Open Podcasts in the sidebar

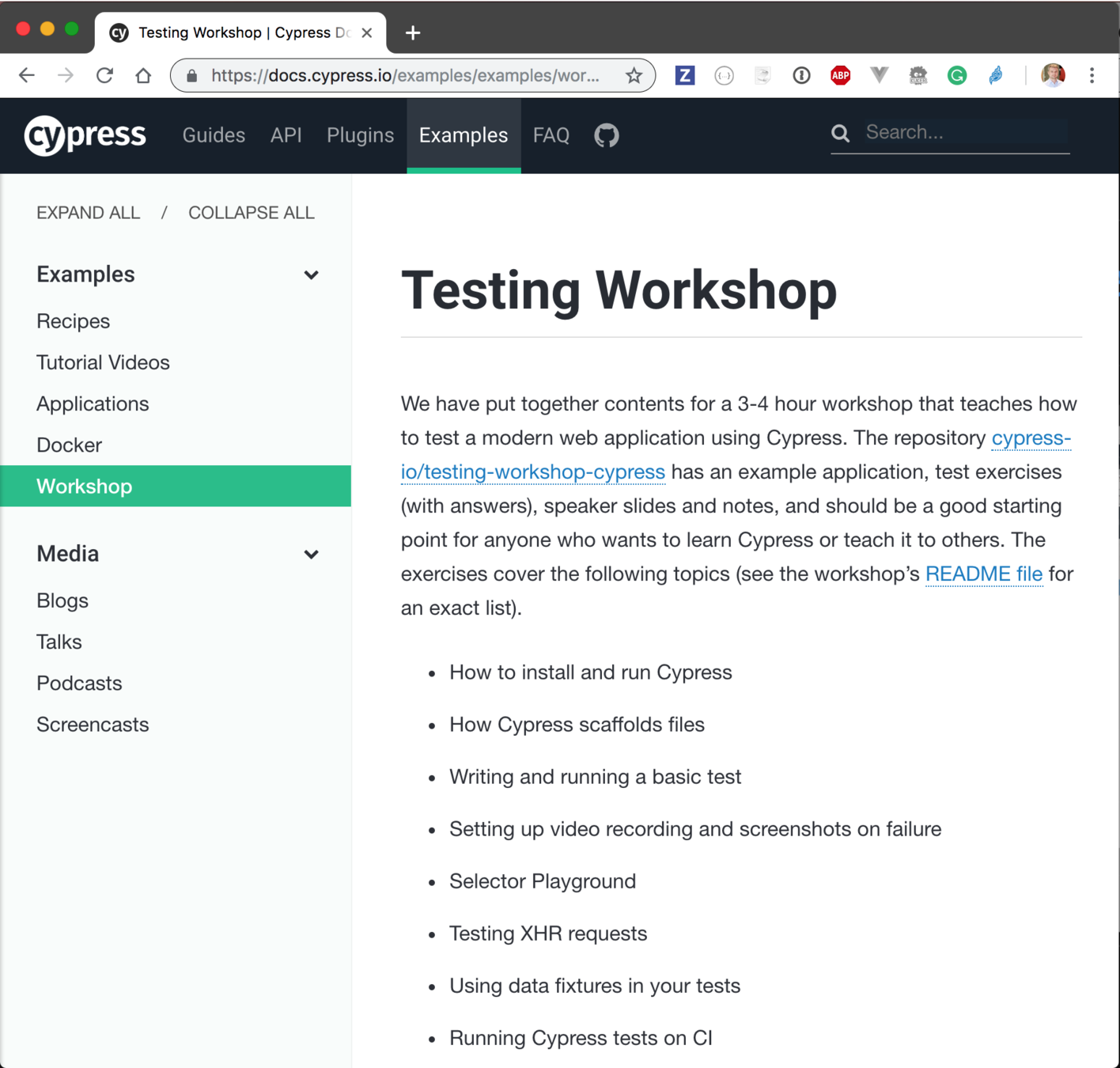coord(79,683)
